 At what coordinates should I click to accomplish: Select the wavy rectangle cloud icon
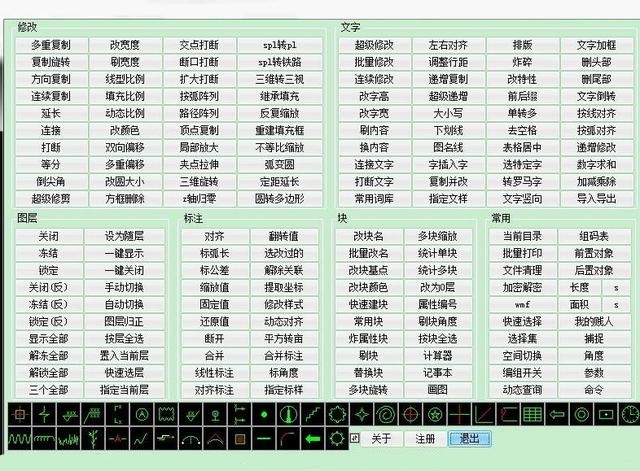tap(166, 415)
